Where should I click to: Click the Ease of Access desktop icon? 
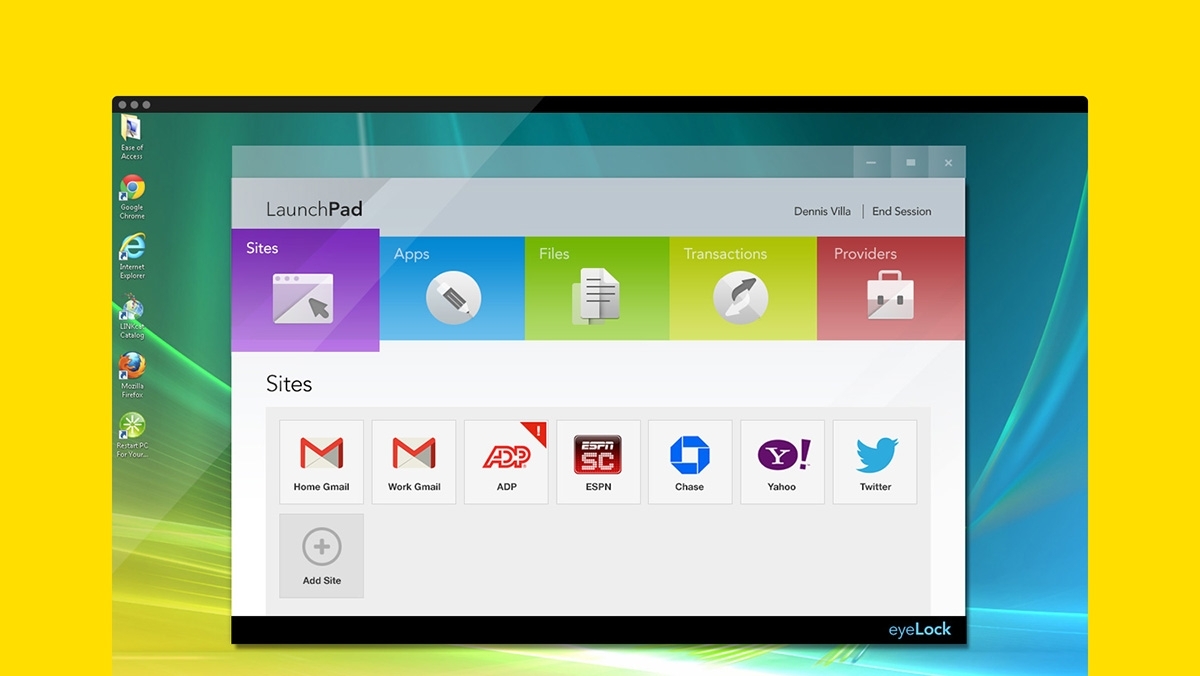[x=132, y=138]
